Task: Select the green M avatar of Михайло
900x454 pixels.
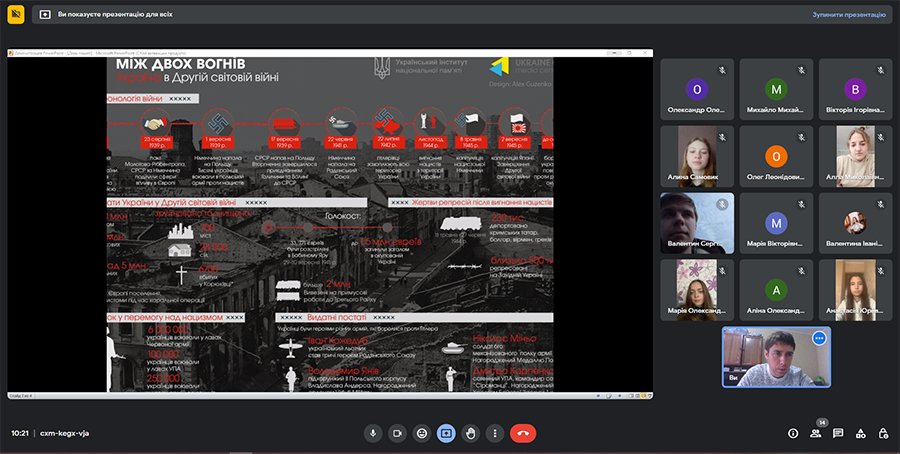Action: coord(776,90)
